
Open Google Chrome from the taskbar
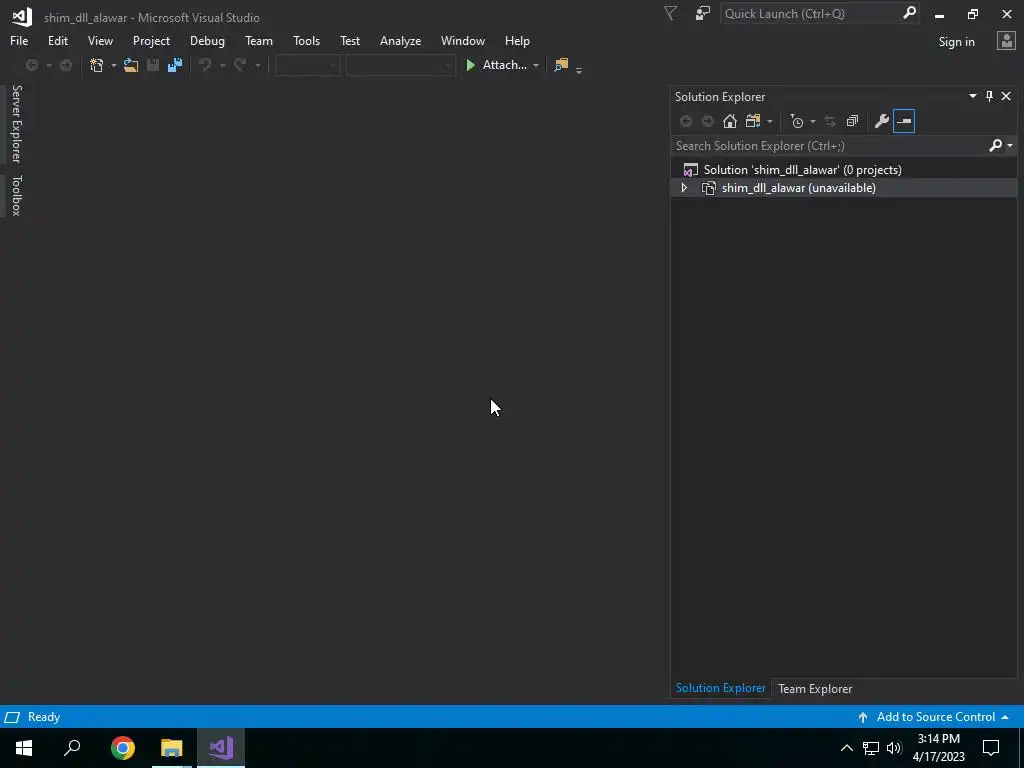tap(123, 748)
